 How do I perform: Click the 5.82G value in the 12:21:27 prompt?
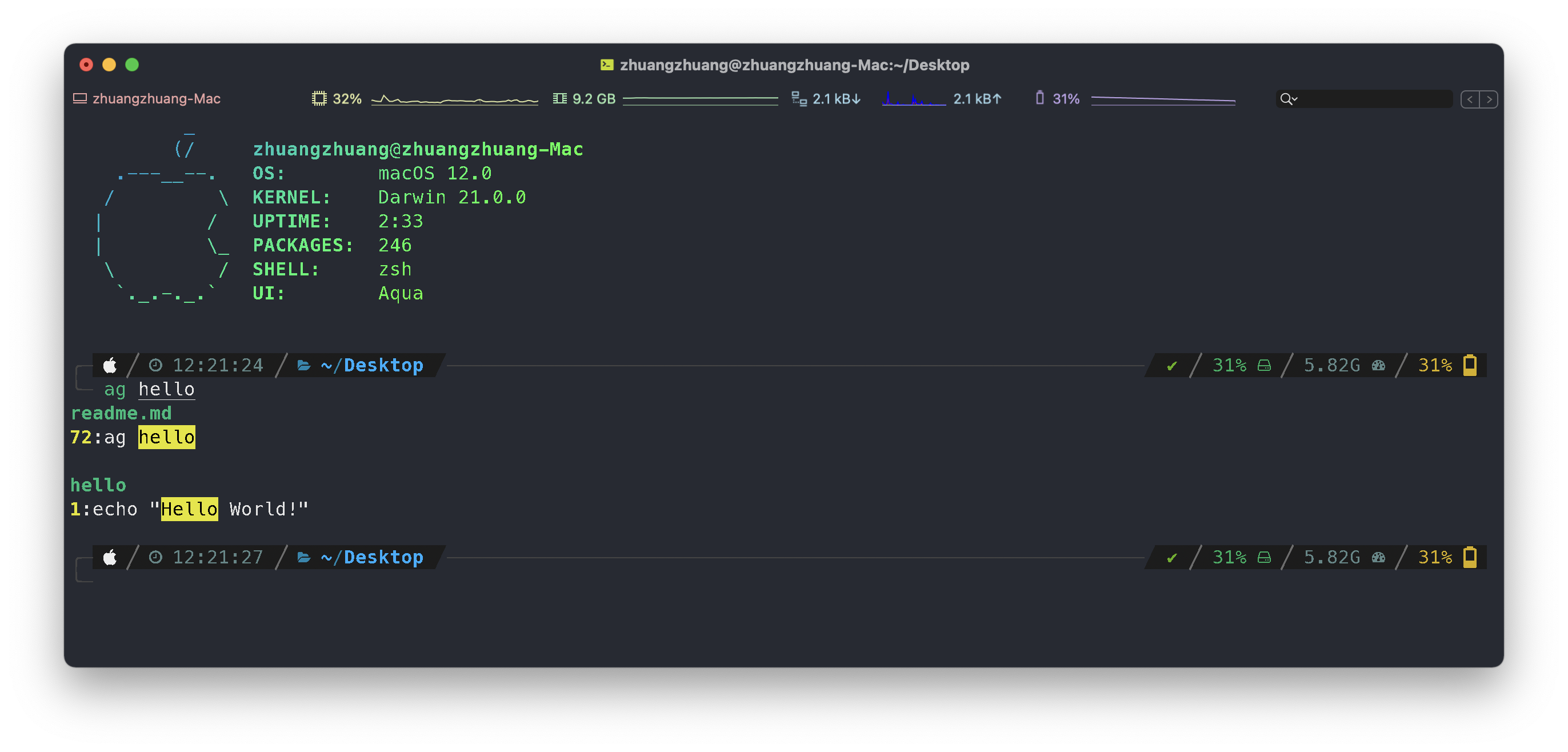(1332, 557)
